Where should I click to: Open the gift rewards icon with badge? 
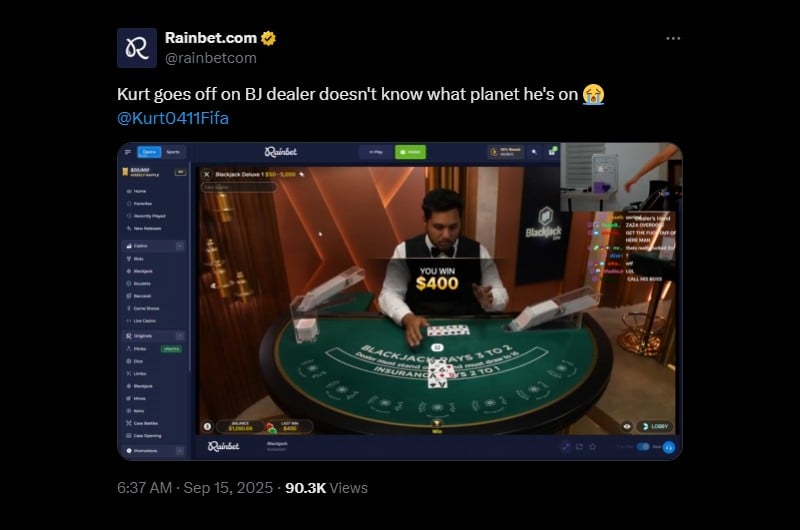pos(552,152)
